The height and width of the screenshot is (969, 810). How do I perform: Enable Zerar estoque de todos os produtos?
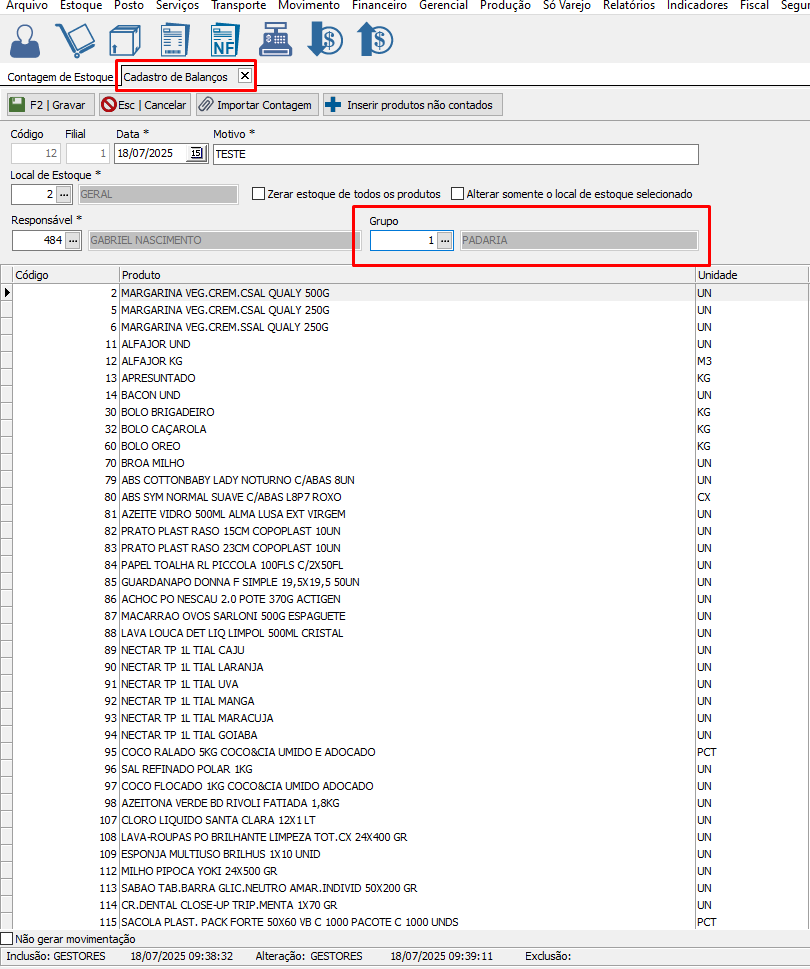point(259,194)
